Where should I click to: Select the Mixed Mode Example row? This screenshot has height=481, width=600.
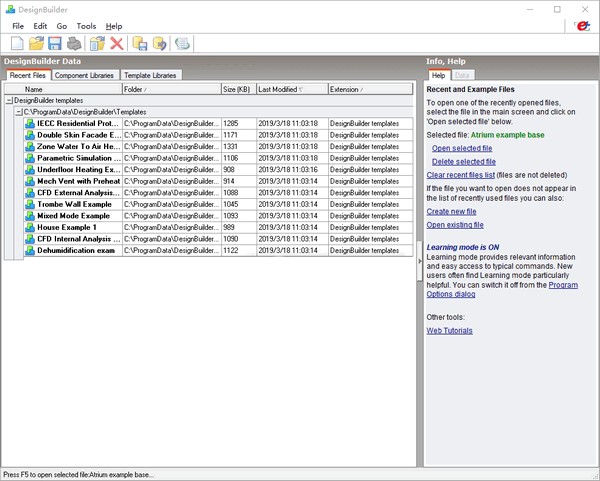(75, 216)
